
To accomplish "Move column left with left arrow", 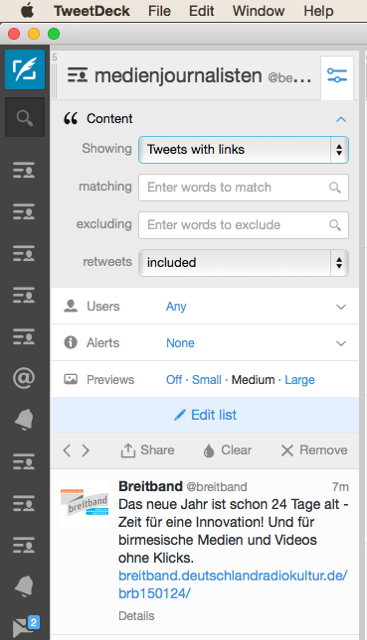I will coord(67,450).
